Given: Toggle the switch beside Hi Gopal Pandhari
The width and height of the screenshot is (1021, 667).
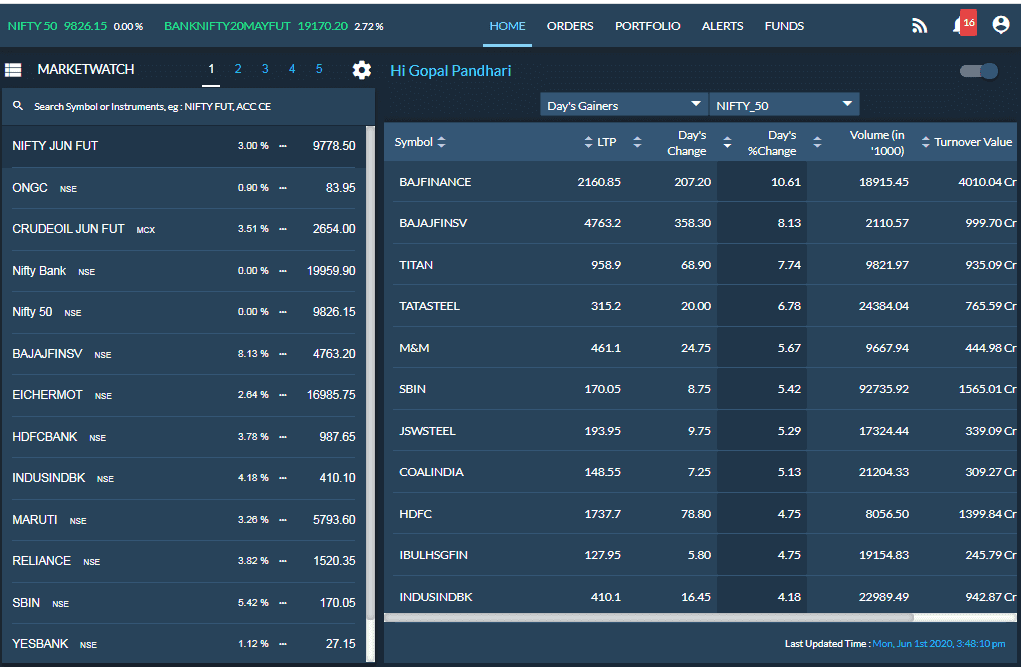Looking at the screenshot, I should (979, 71).
